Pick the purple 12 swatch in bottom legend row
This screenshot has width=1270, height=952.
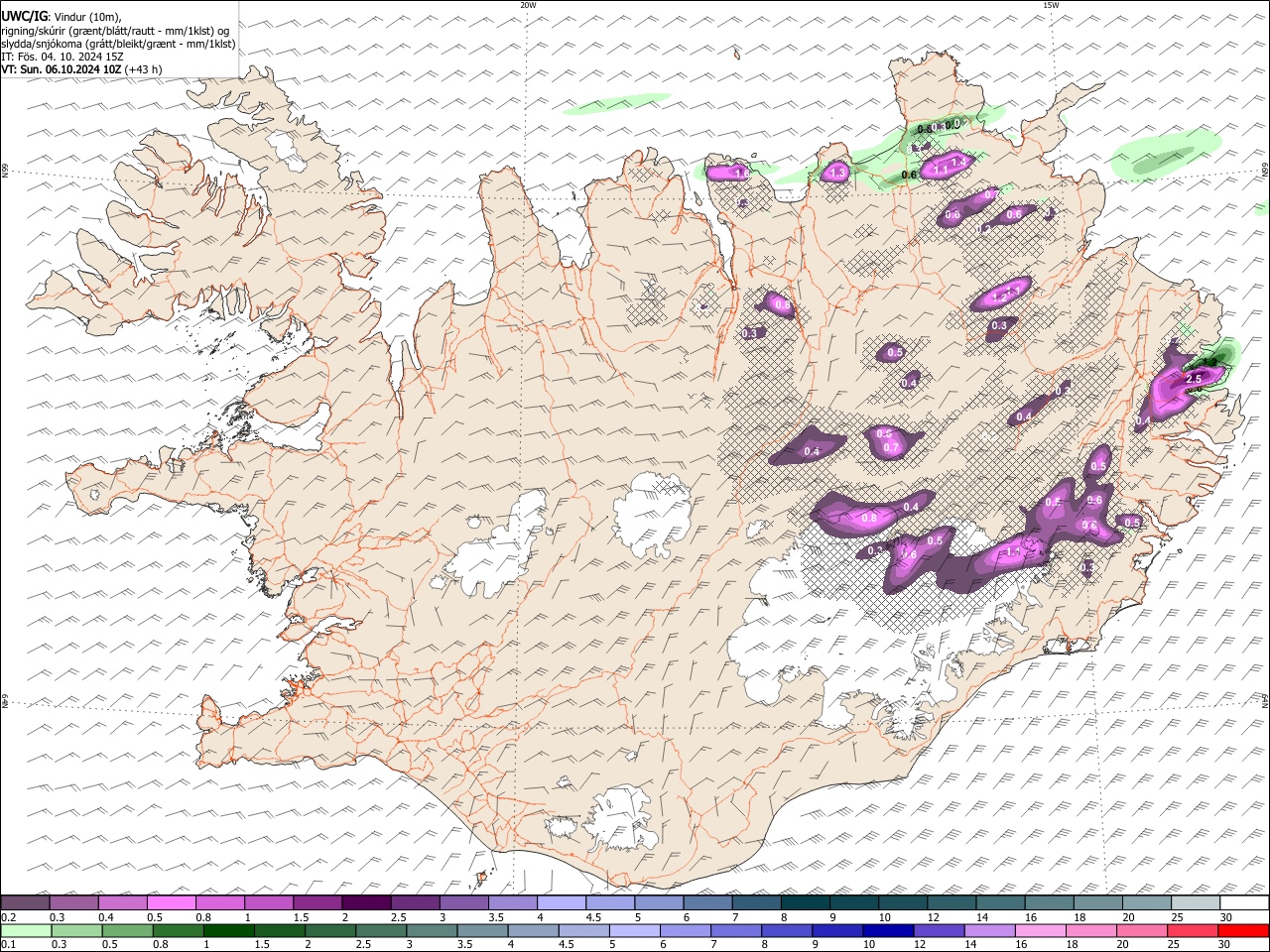point(940,930)
